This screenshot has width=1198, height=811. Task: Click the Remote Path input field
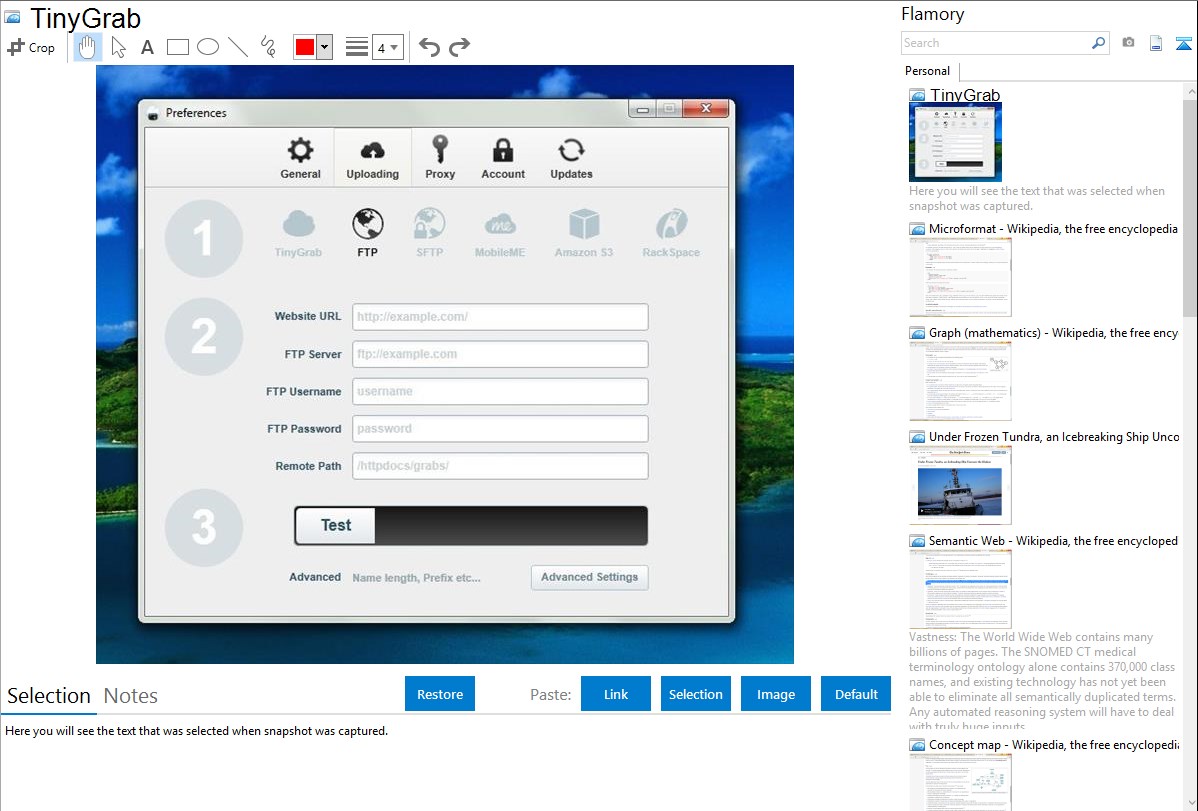point(500,466)
